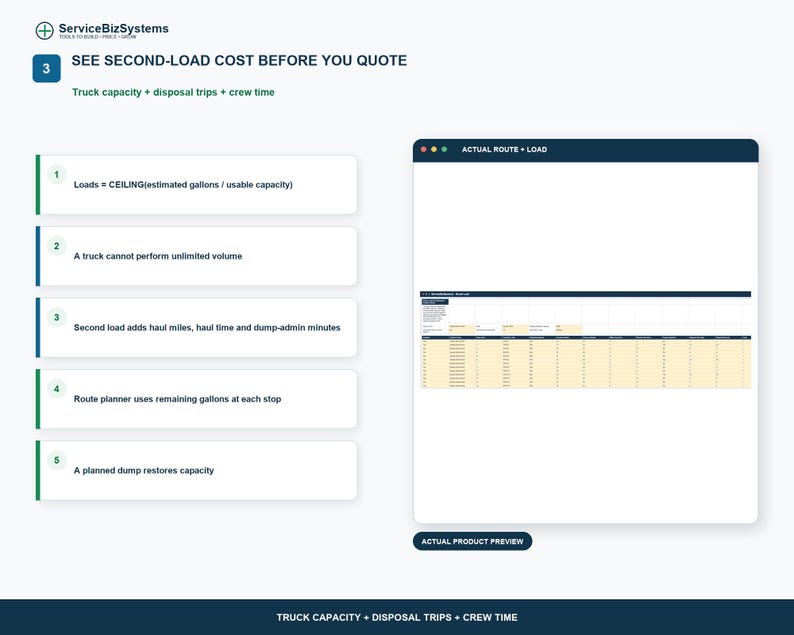Click the ServiceBizSystems plus-circle logo icon
The image size is (794, 635).
click(x=45, y=30)
